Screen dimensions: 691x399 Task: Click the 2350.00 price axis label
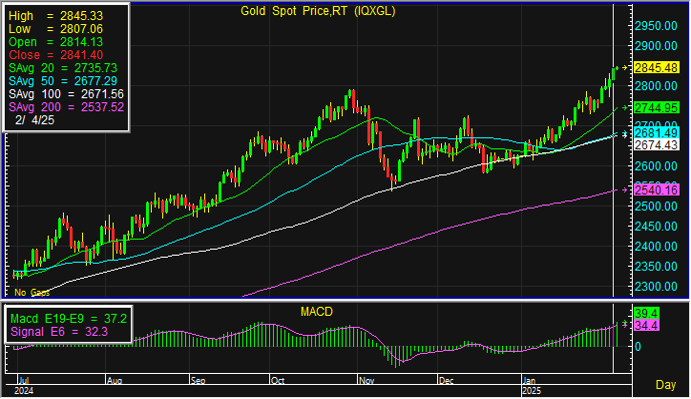pos(656,267)
